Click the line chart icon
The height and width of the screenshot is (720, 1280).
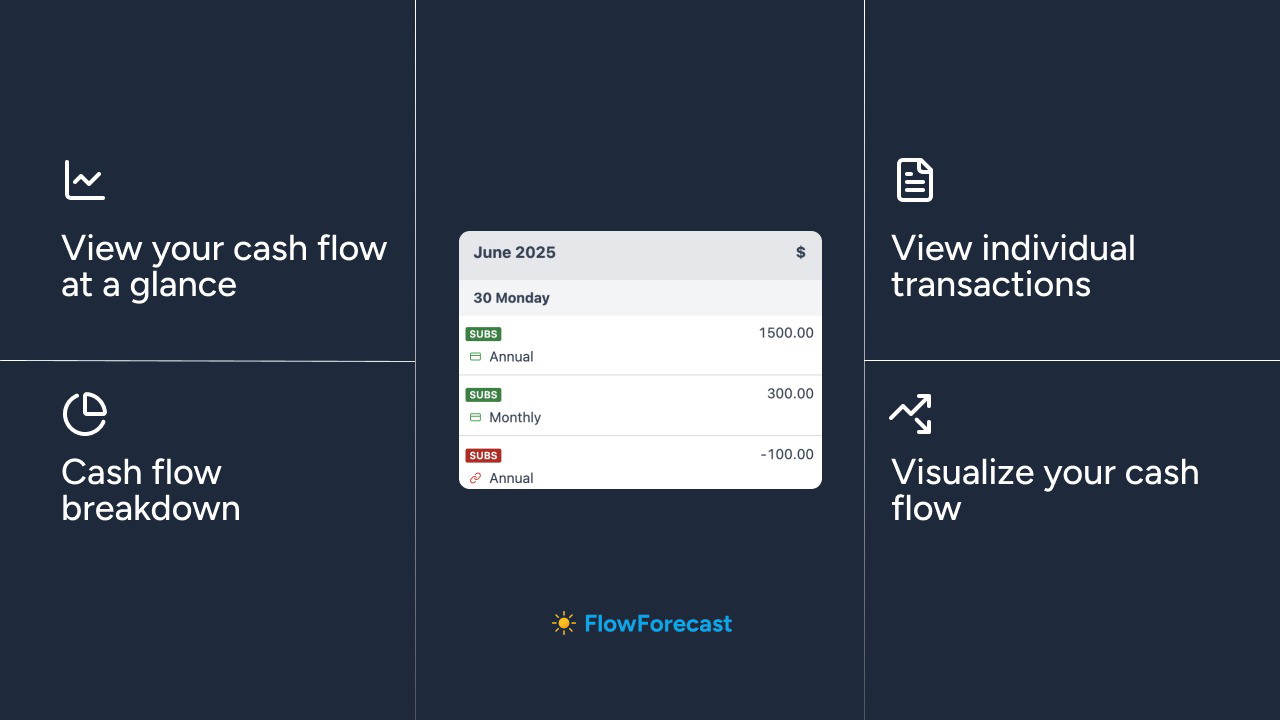tap(85, 180)
